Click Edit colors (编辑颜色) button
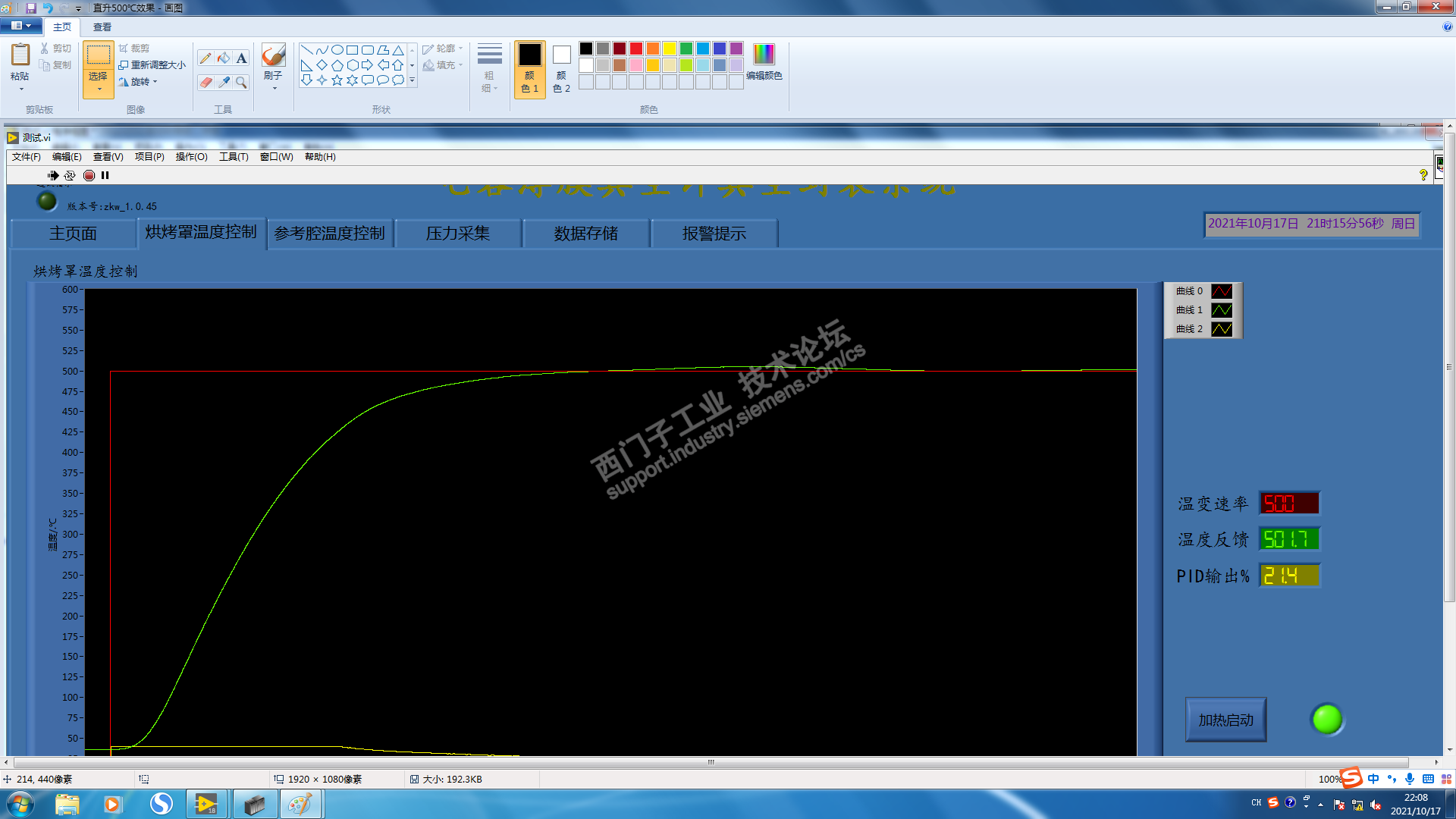 (764, 62)
